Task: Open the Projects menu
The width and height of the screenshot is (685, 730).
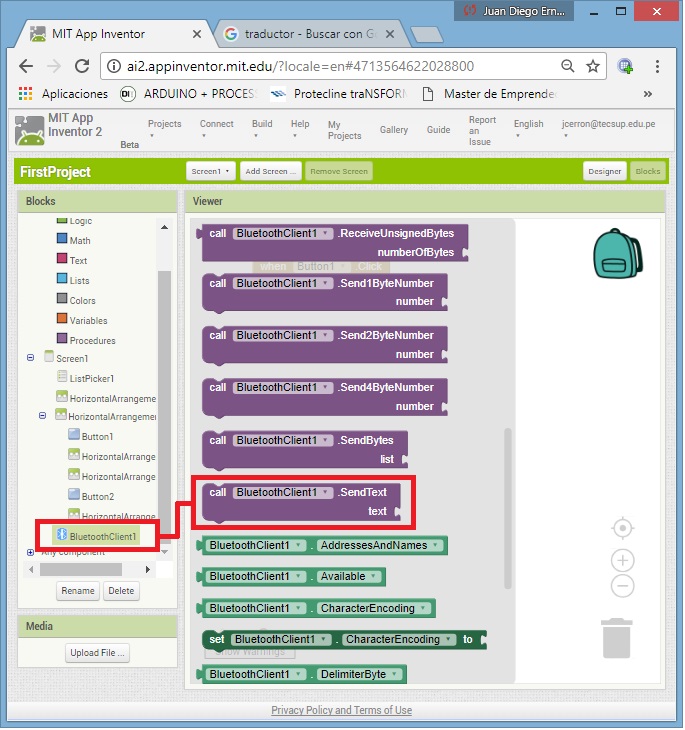Action: coord(164,128)
